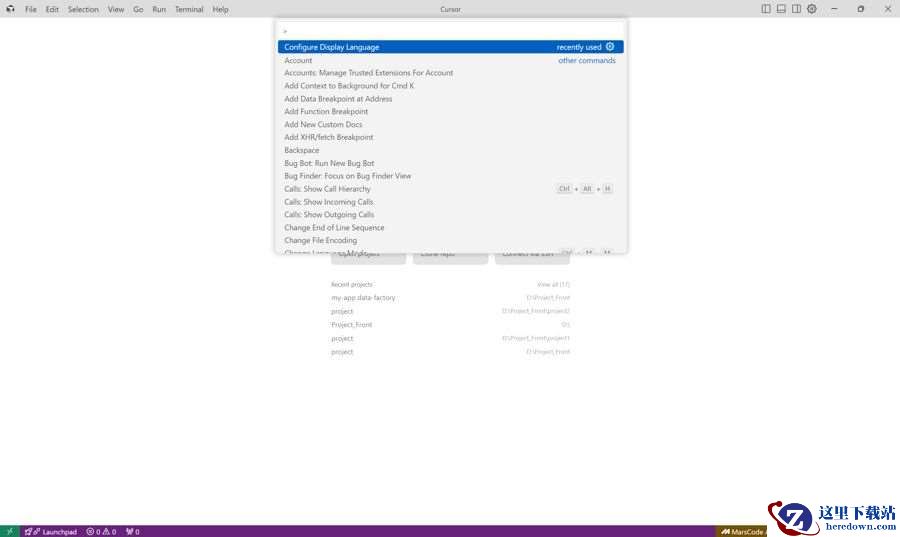Select the Backspace command
Image resolution: width=900 pixels, height=537 pixels.
pyautogui.click(x=451, y=150)
